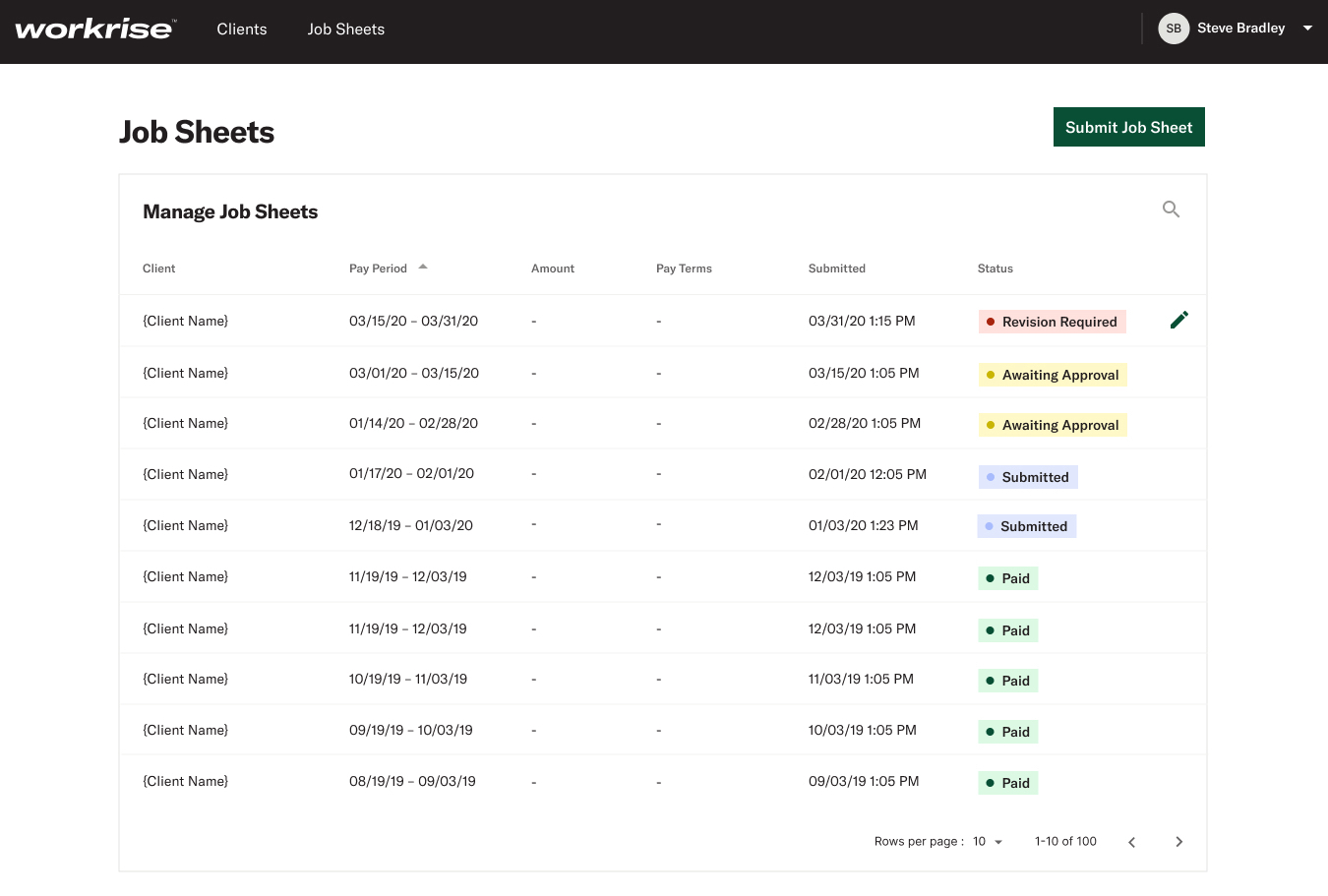The image size is (1328, 896).
Task: Open the Job Sheets navigation item
Action: 345,30
